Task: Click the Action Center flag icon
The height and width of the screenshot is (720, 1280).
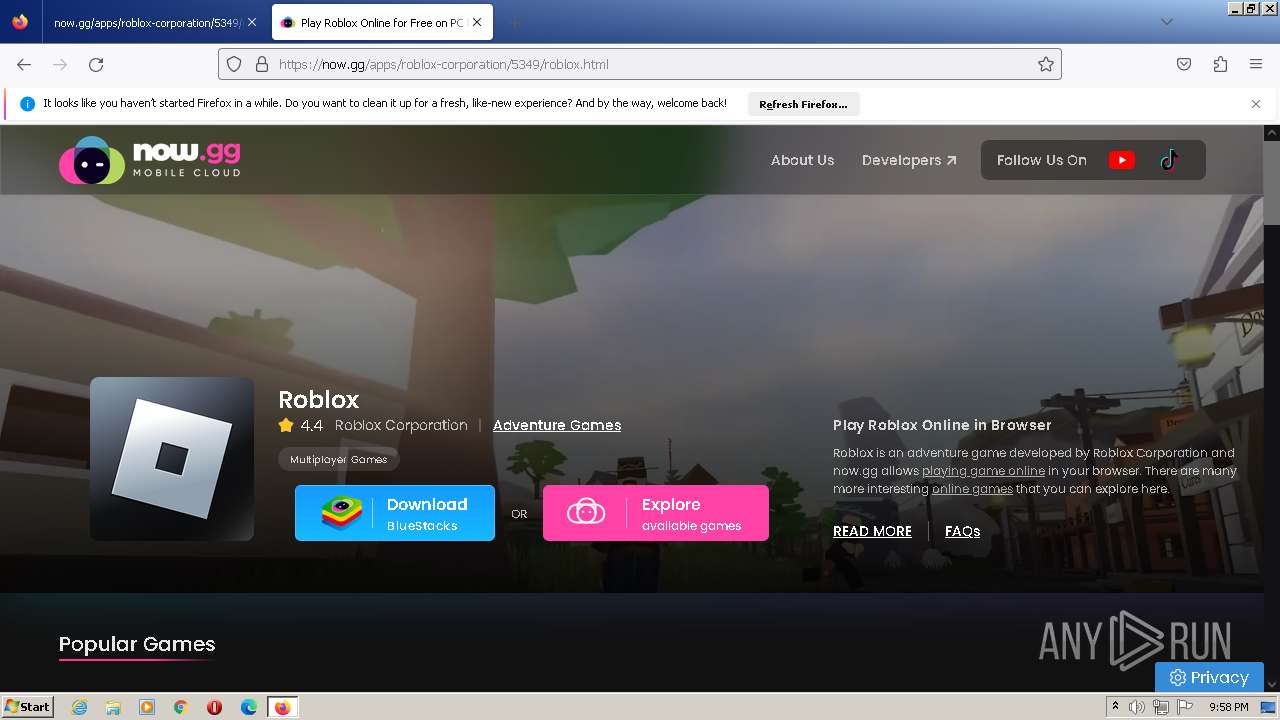Action: pos(1185,707)
